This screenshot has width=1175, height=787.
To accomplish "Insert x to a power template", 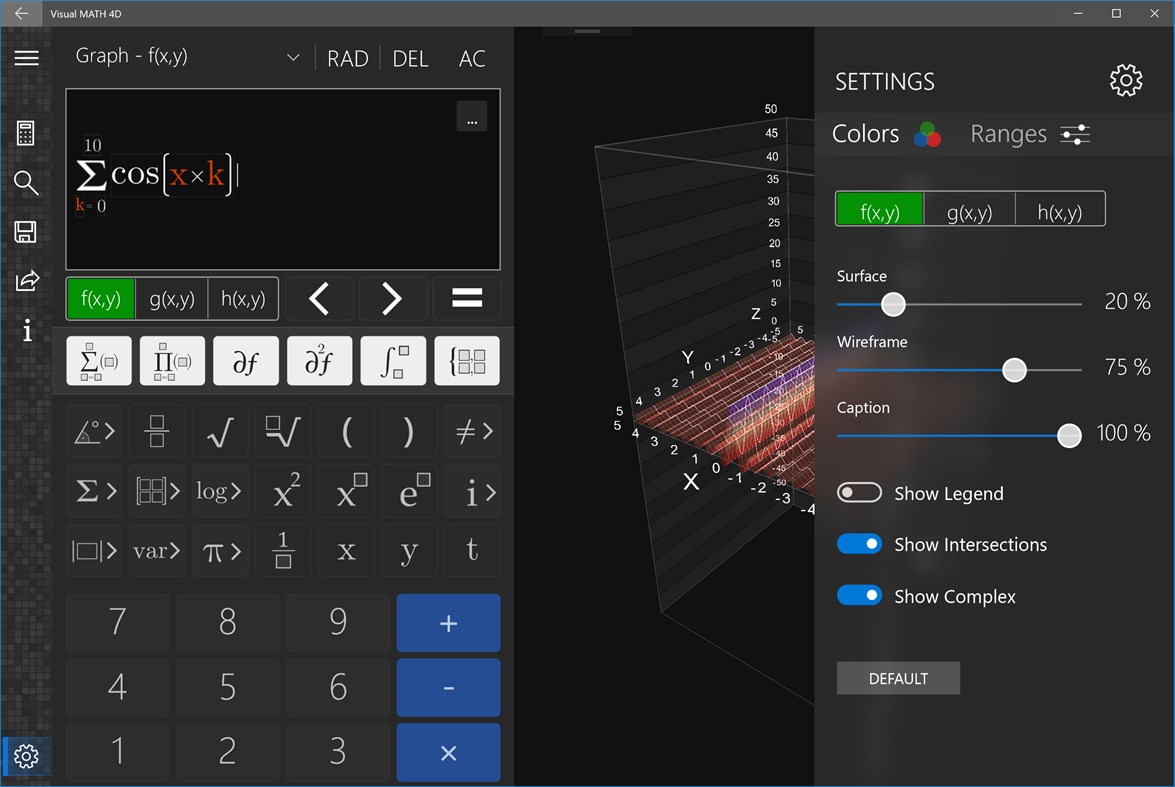I will click(346, 492).
